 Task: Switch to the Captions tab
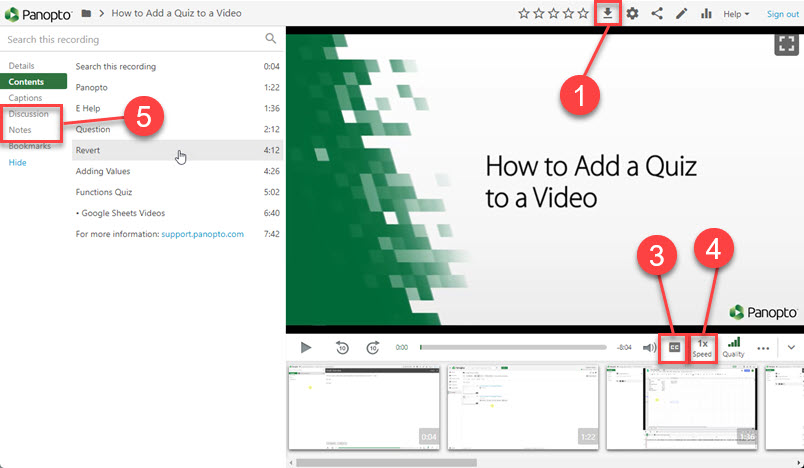[x=25, y=97]
